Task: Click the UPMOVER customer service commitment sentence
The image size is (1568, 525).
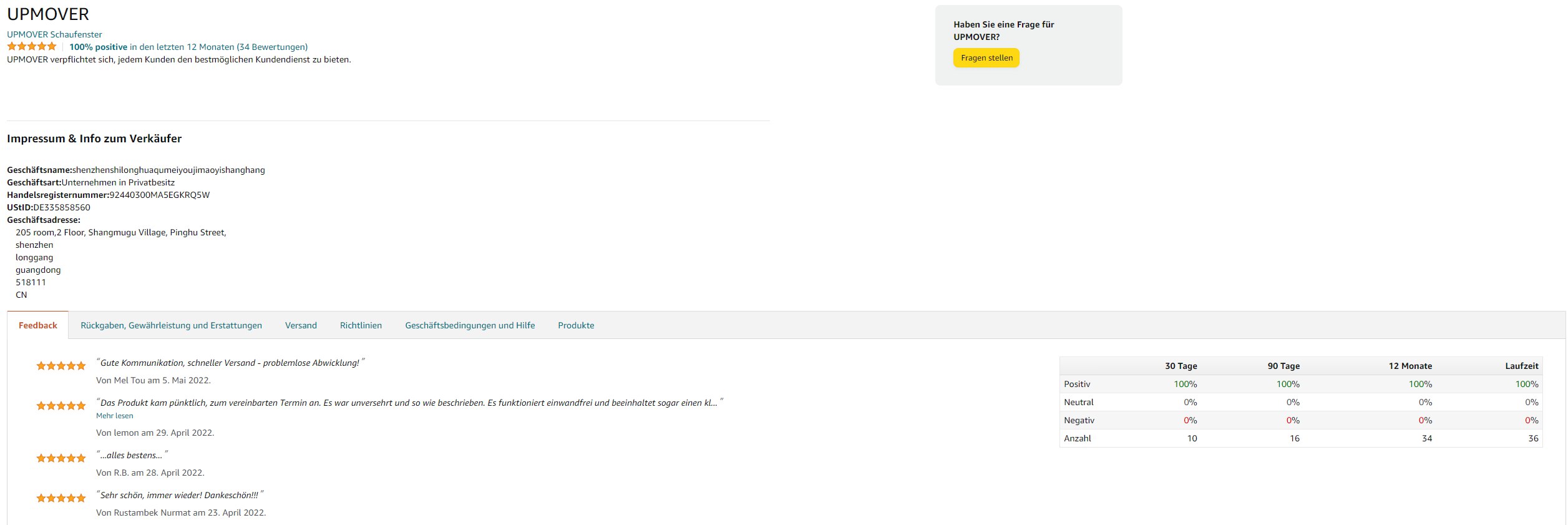Action: (x=179, y=59)
